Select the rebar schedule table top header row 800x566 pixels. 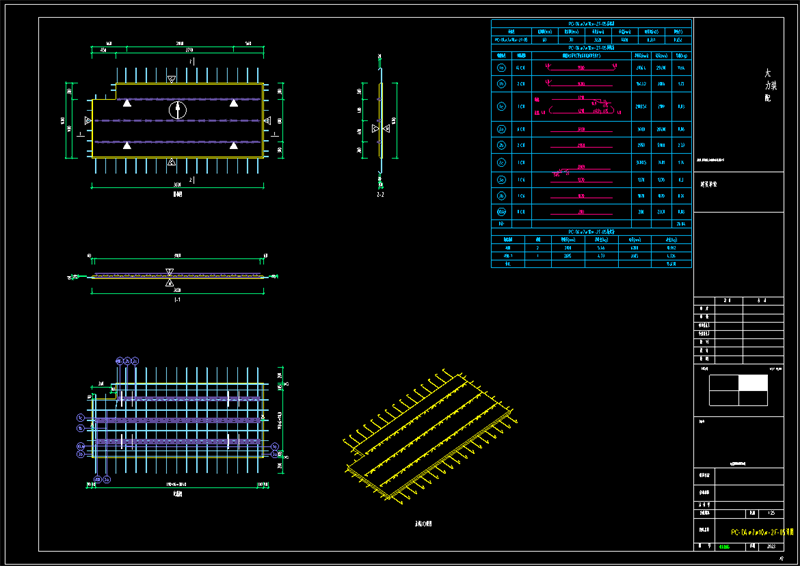pos(591,23)
